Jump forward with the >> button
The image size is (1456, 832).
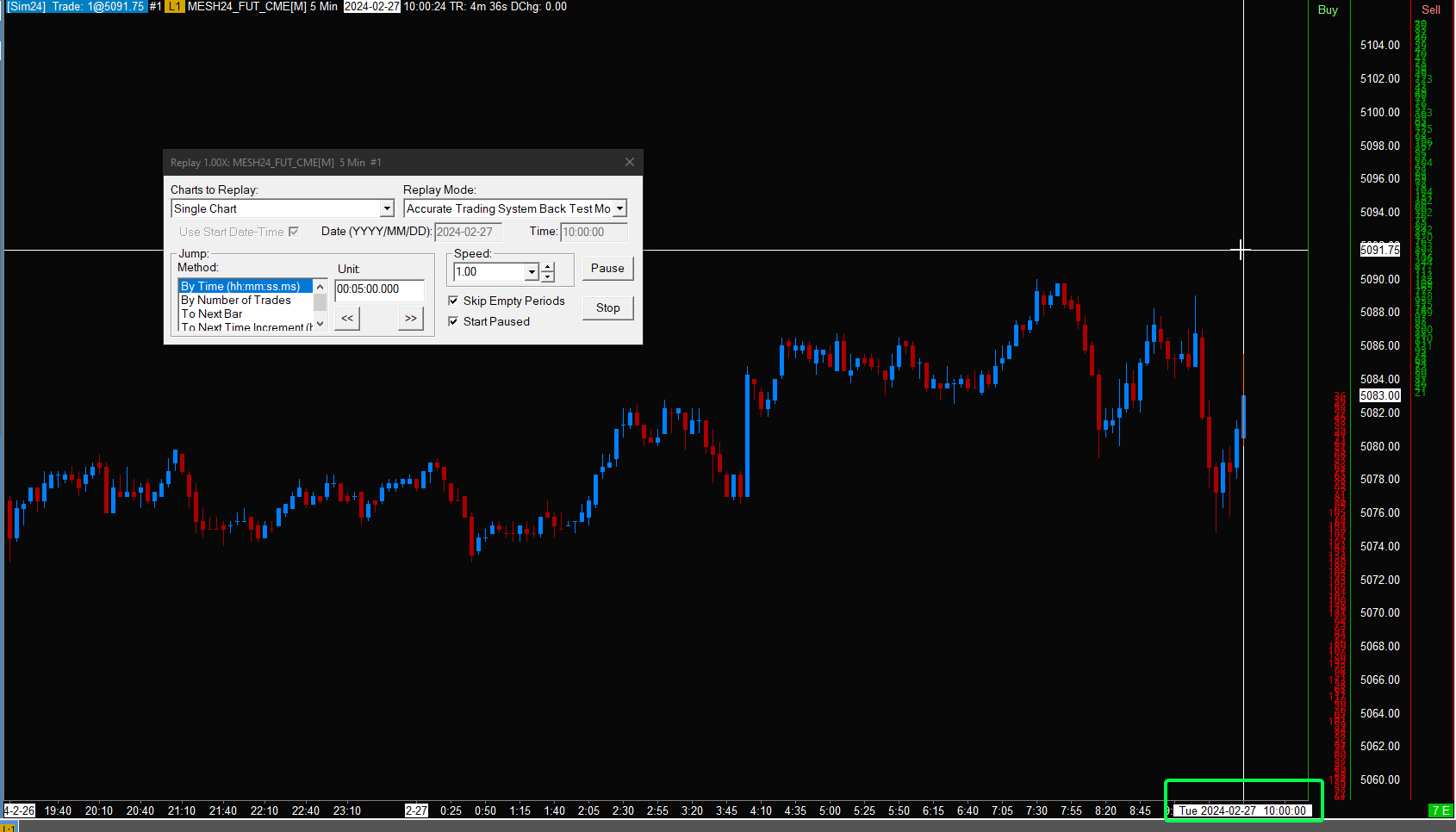click(411, 318)
